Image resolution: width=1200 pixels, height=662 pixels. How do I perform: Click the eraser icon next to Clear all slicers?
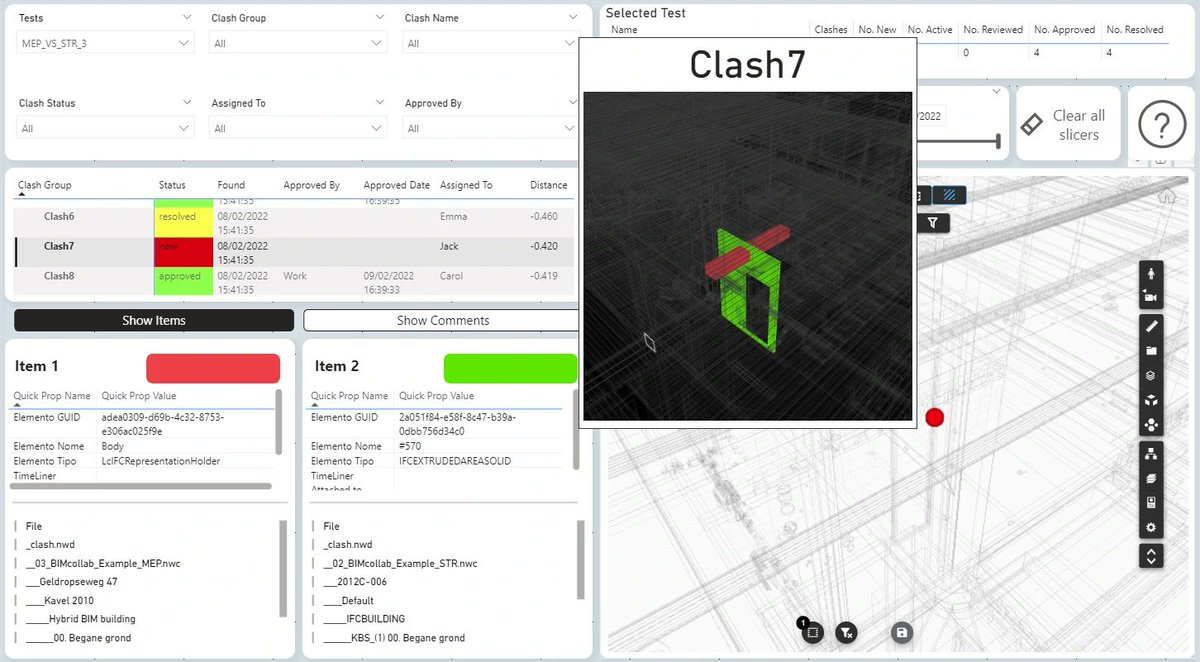click(1031, 124)
